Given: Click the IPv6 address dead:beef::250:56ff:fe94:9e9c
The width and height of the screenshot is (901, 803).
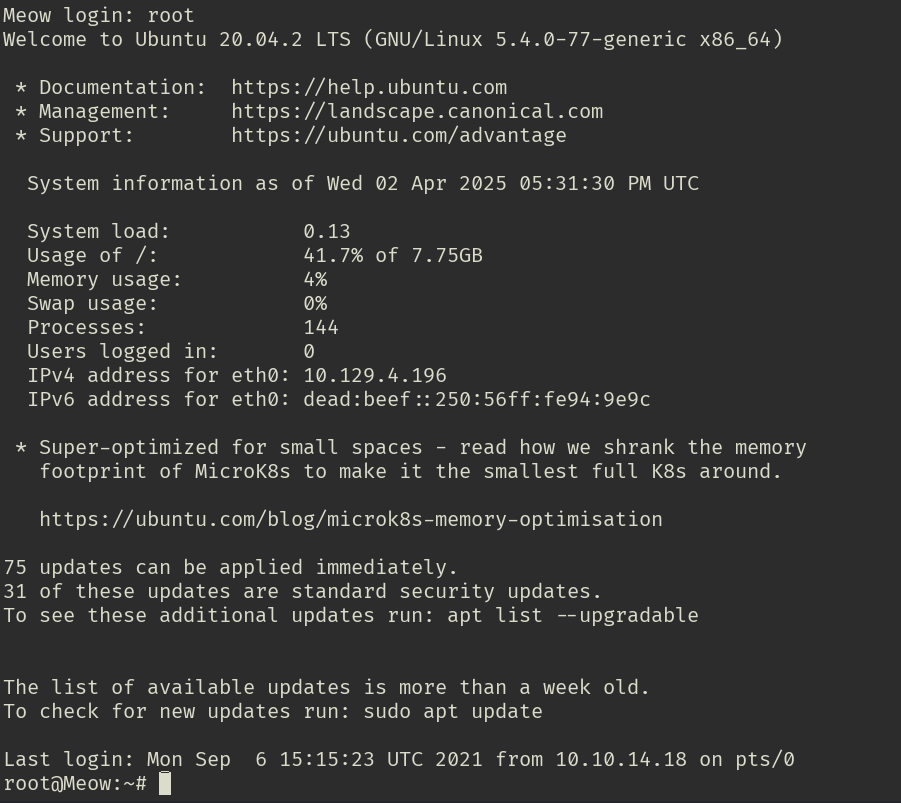Looking at the screenshot, I should [x=477, y=400].
